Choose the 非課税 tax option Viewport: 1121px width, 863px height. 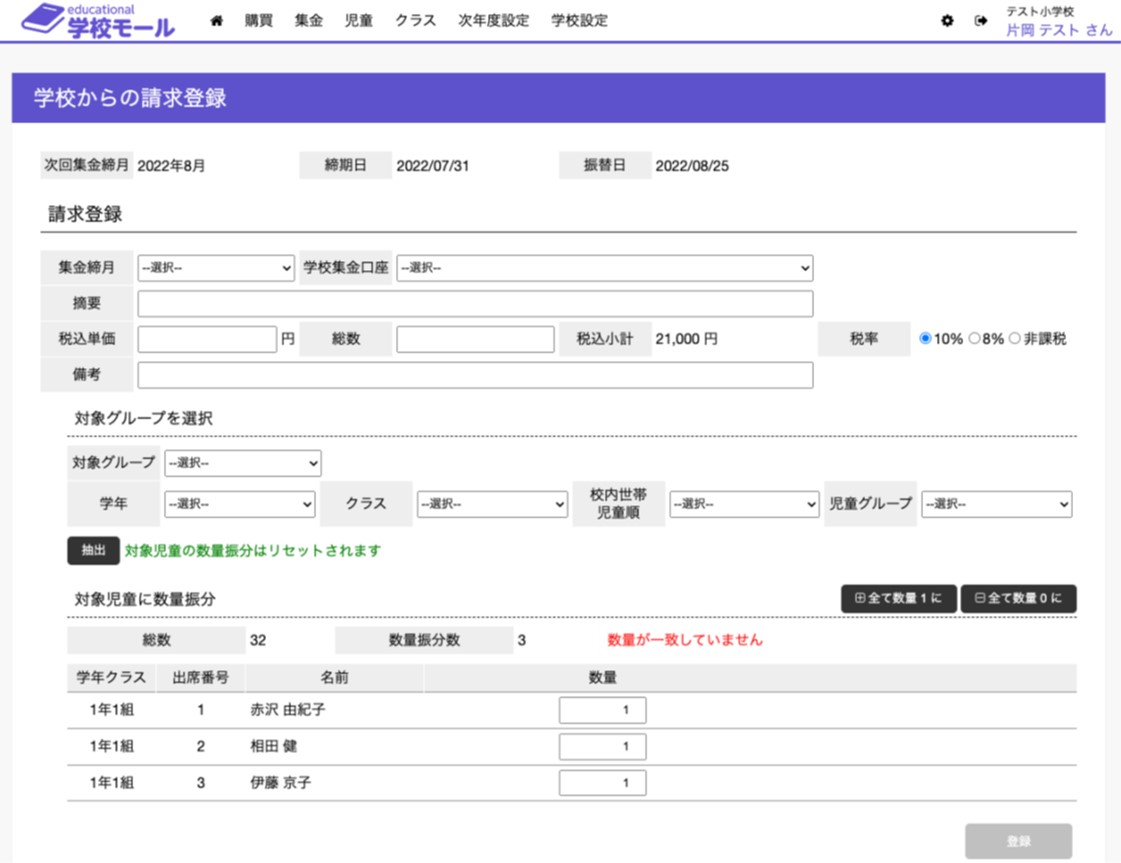tap(1015, 339)
